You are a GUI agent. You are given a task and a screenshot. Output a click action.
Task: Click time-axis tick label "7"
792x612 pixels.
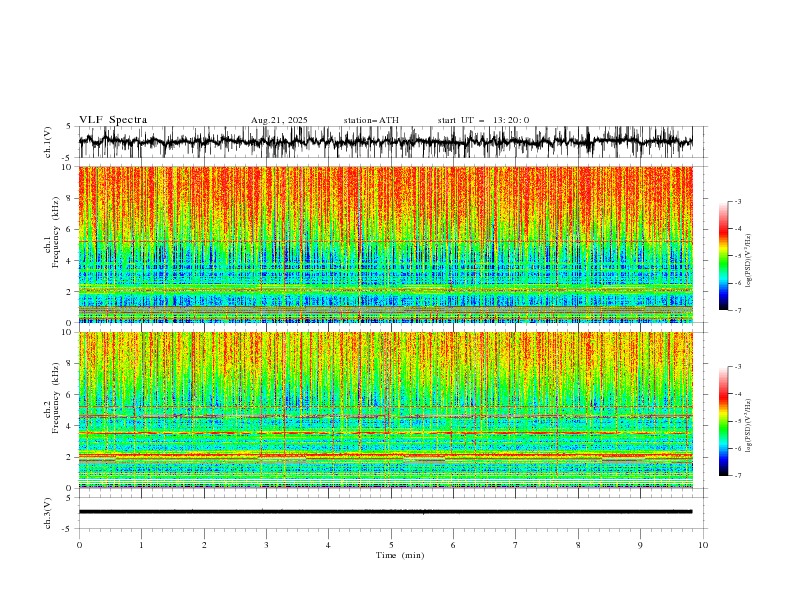[516, 545]
